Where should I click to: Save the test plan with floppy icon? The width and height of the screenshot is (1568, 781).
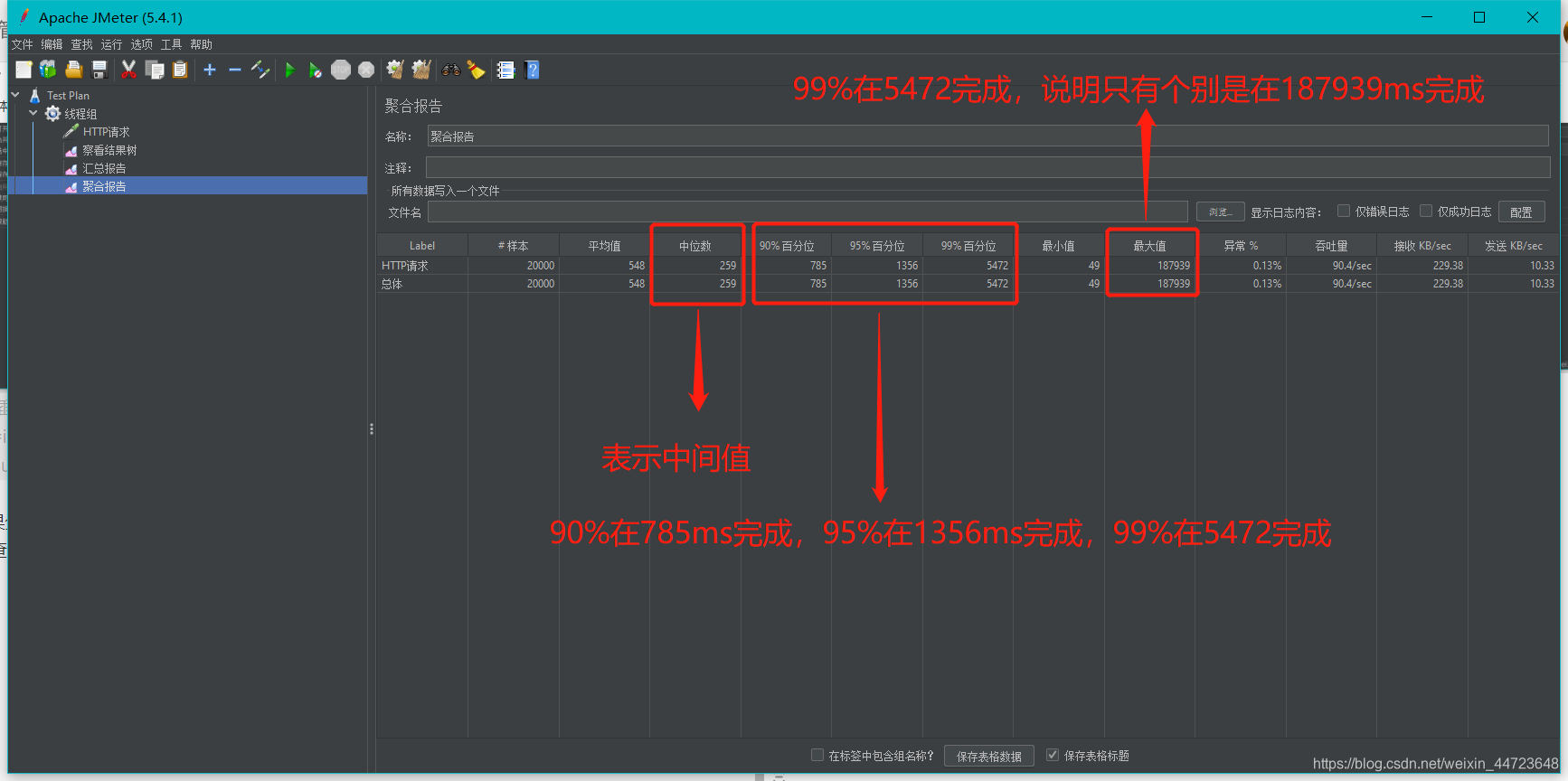point(99,70)
